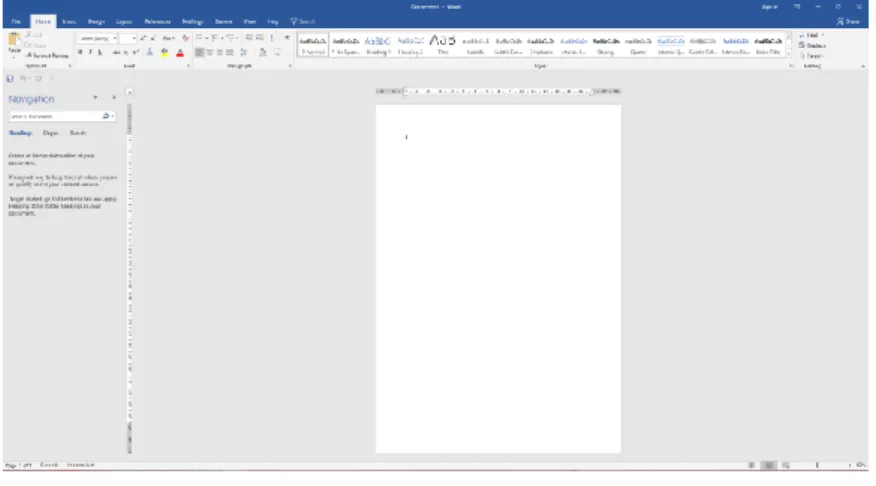876x486 pixels.
Task: Click the Undo icon in quick access toolbar
Action: pyautogui.click(x=23, y=78)
